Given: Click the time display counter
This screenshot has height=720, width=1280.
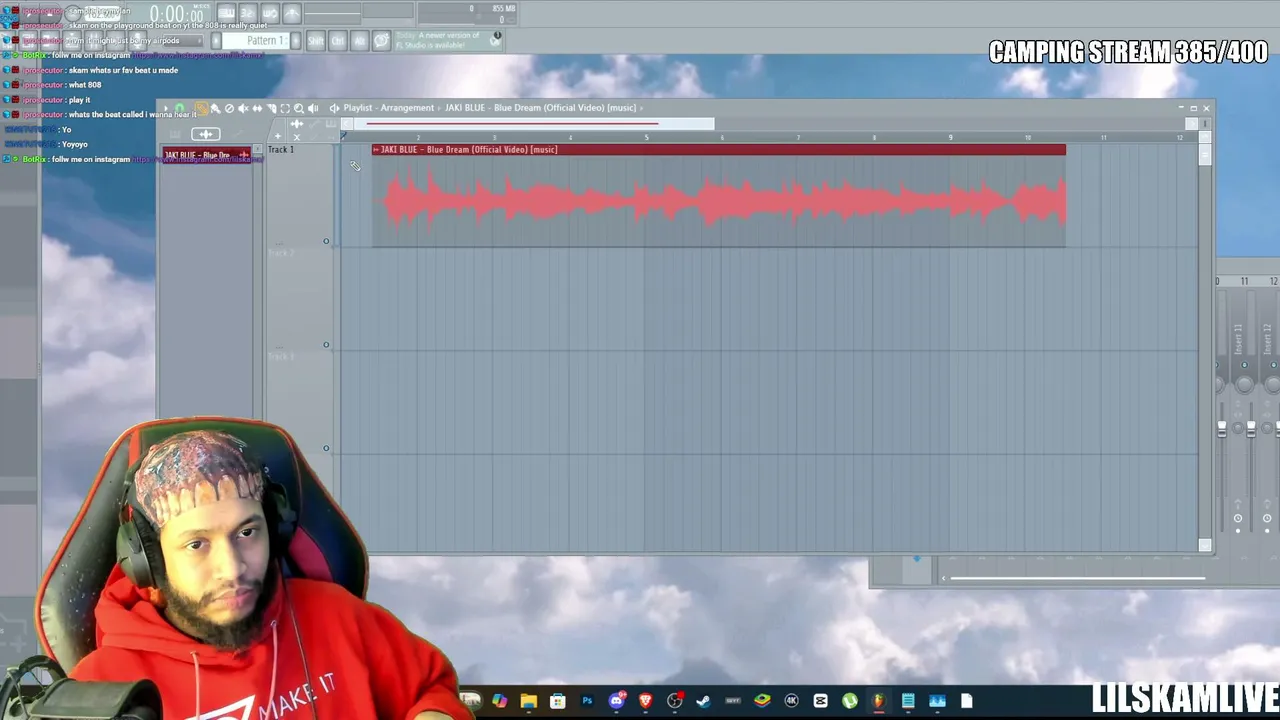Looking at the screenshot, I should 177,14.
